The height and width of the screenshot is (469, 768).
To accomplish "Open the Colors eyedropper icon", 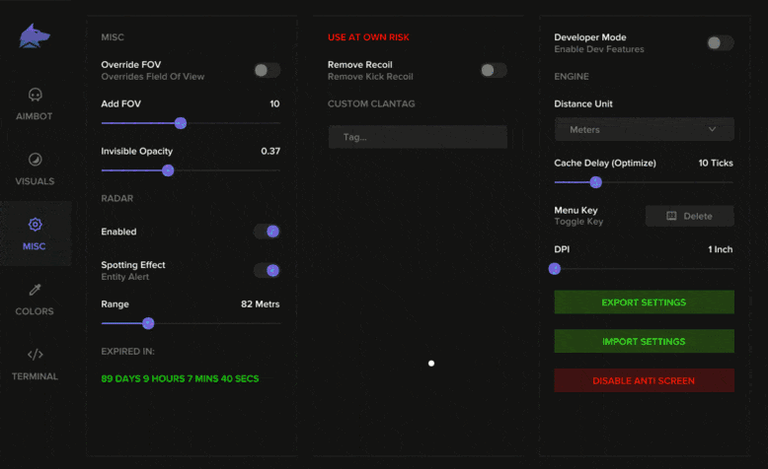I will (35, 290).
